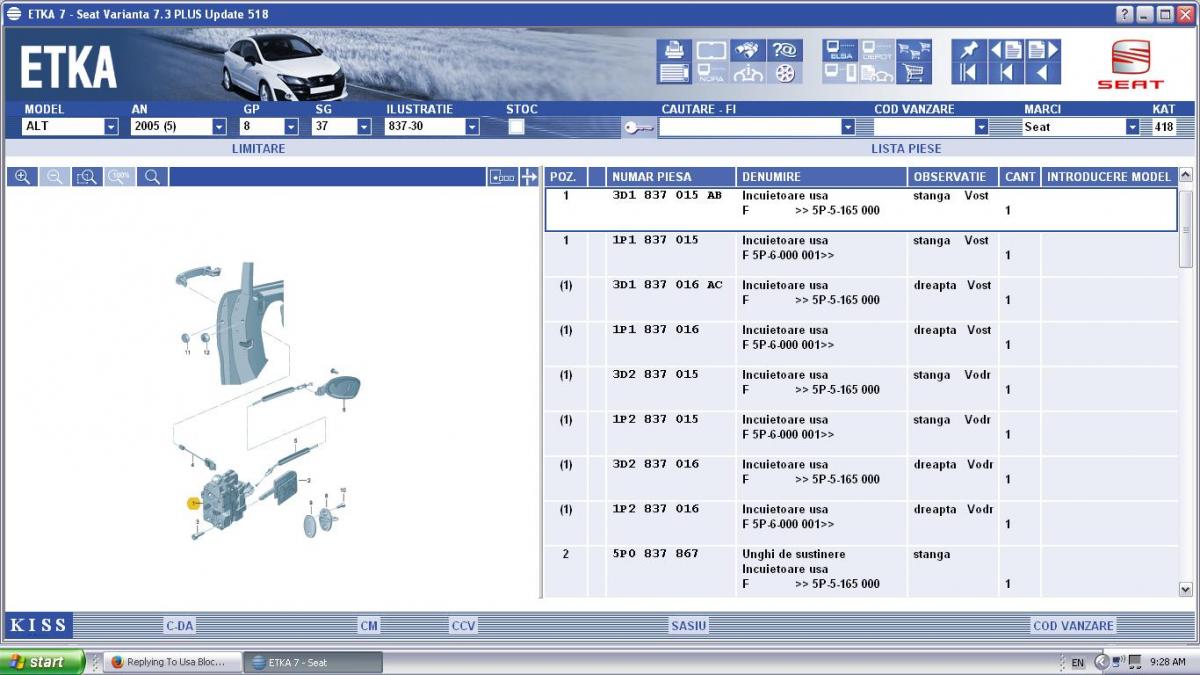Click the COD VANZARE button at bottom

[1072, 626]
